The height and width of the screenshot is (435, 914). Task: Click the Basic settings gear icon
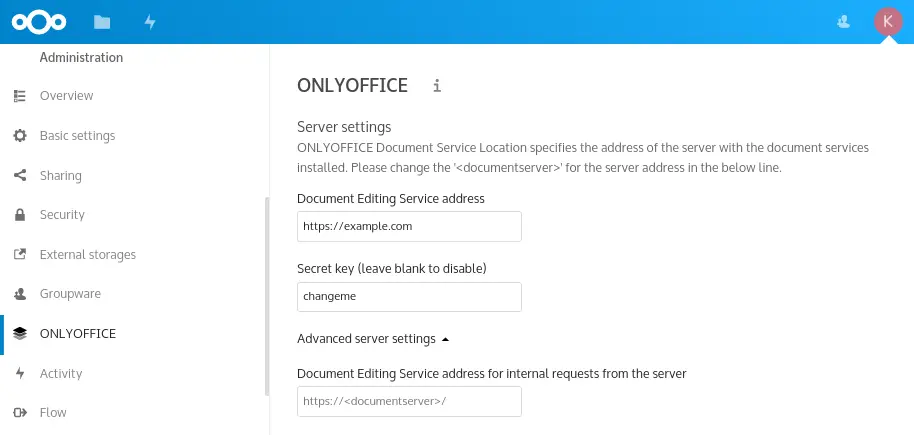click(x=20, y=136)
